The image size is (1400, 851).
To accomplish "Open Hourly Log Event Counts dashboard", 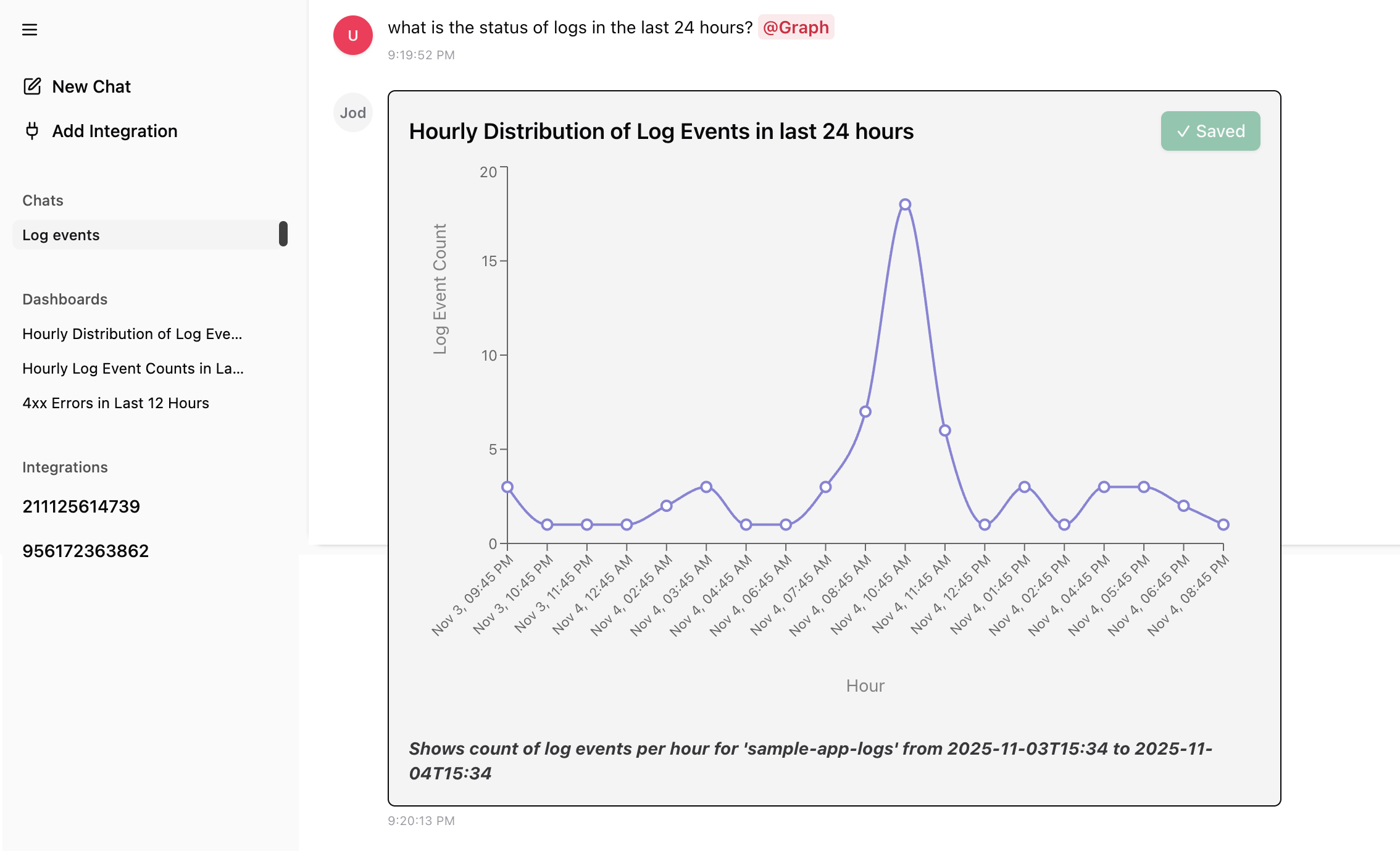I will pyautogui.click(x=133, y=369).
